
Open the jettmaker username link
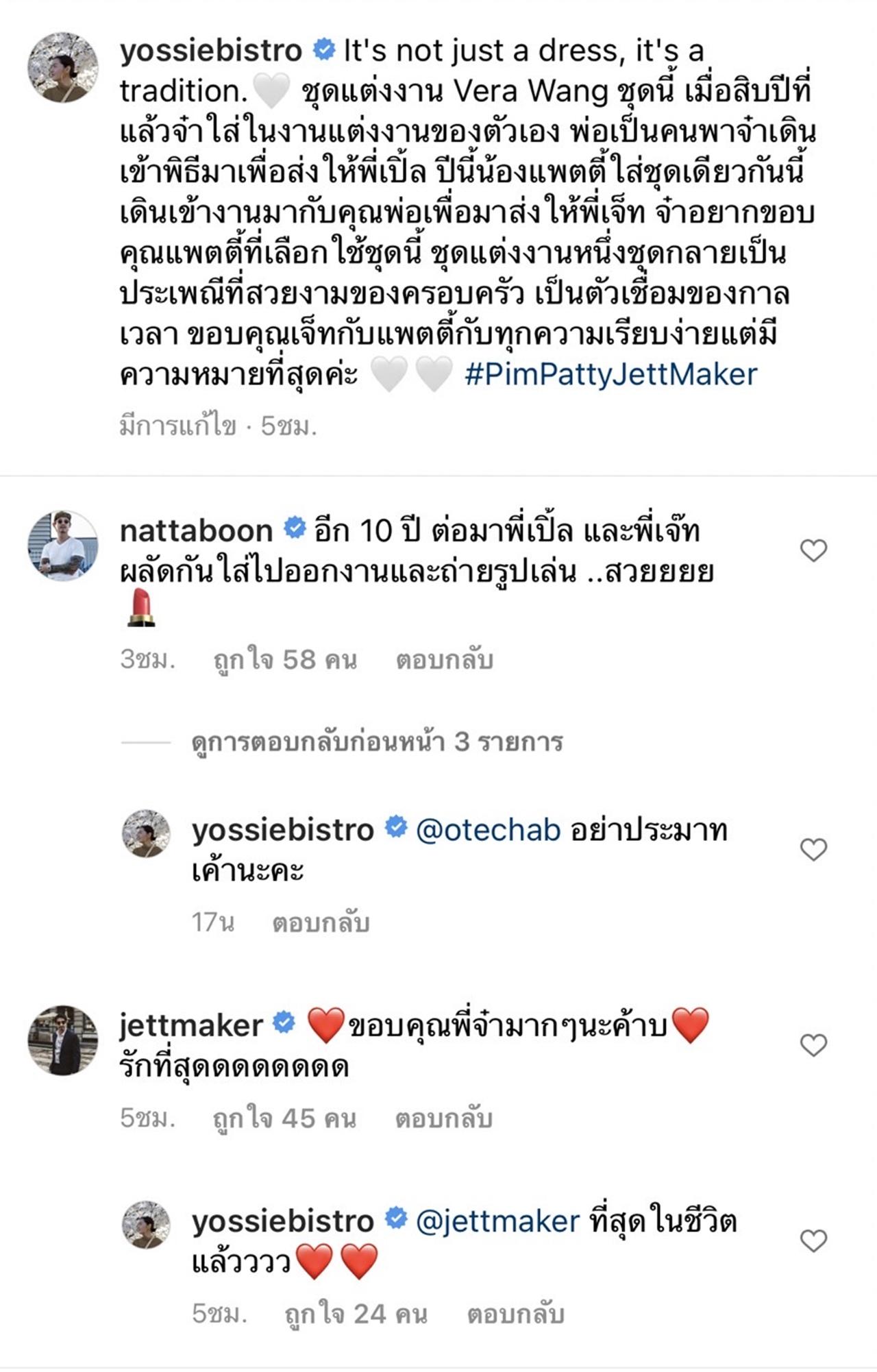(x=191, y=1025)
